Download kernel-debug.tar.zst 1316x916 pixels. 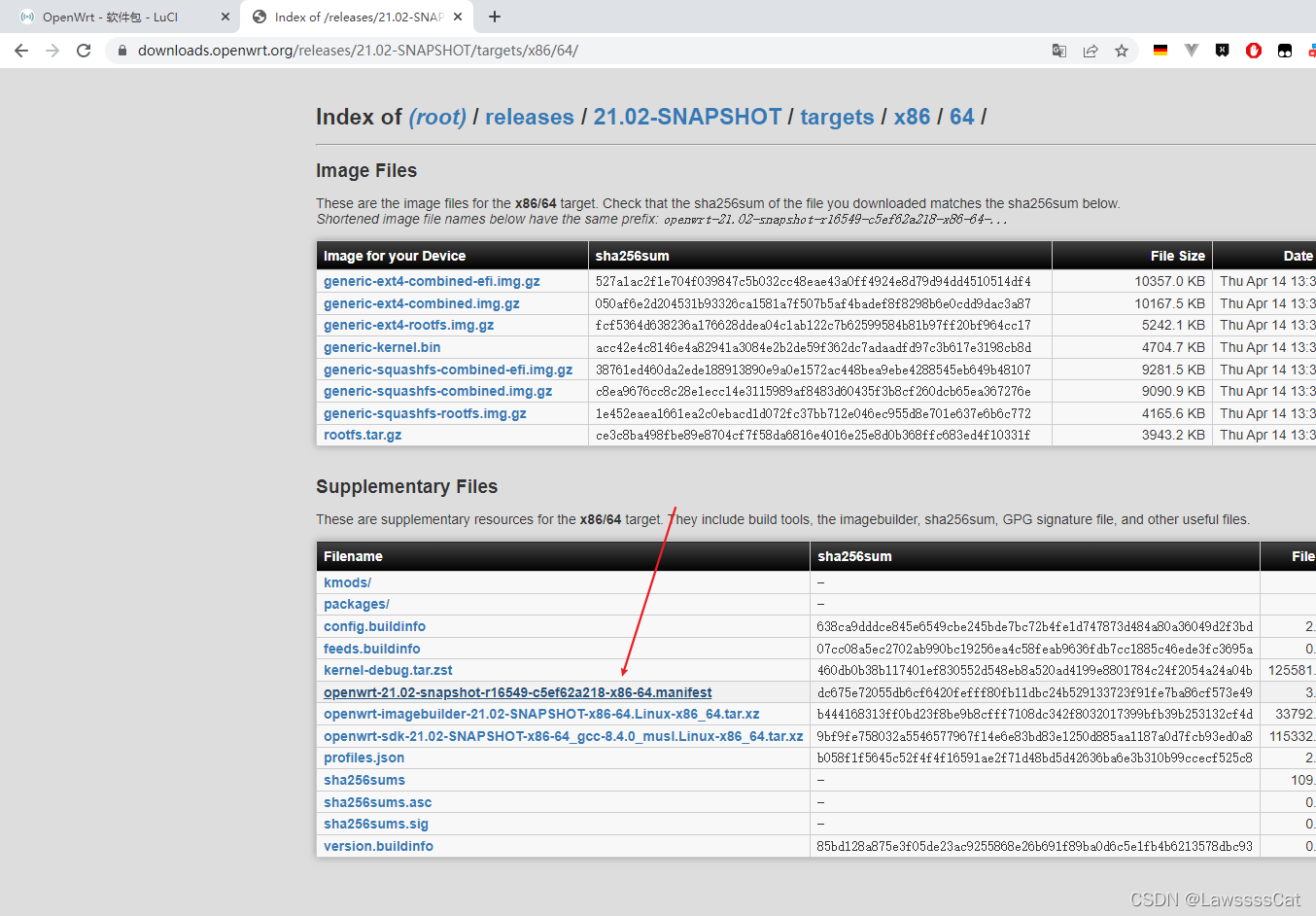(388, 670)
